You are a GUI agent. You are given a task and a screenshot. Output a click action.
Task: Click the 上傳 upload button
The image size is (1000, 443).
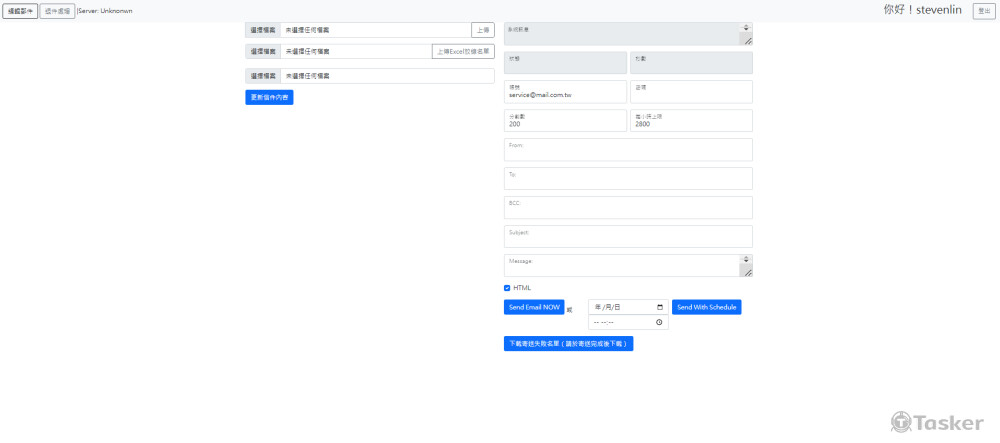482,30
